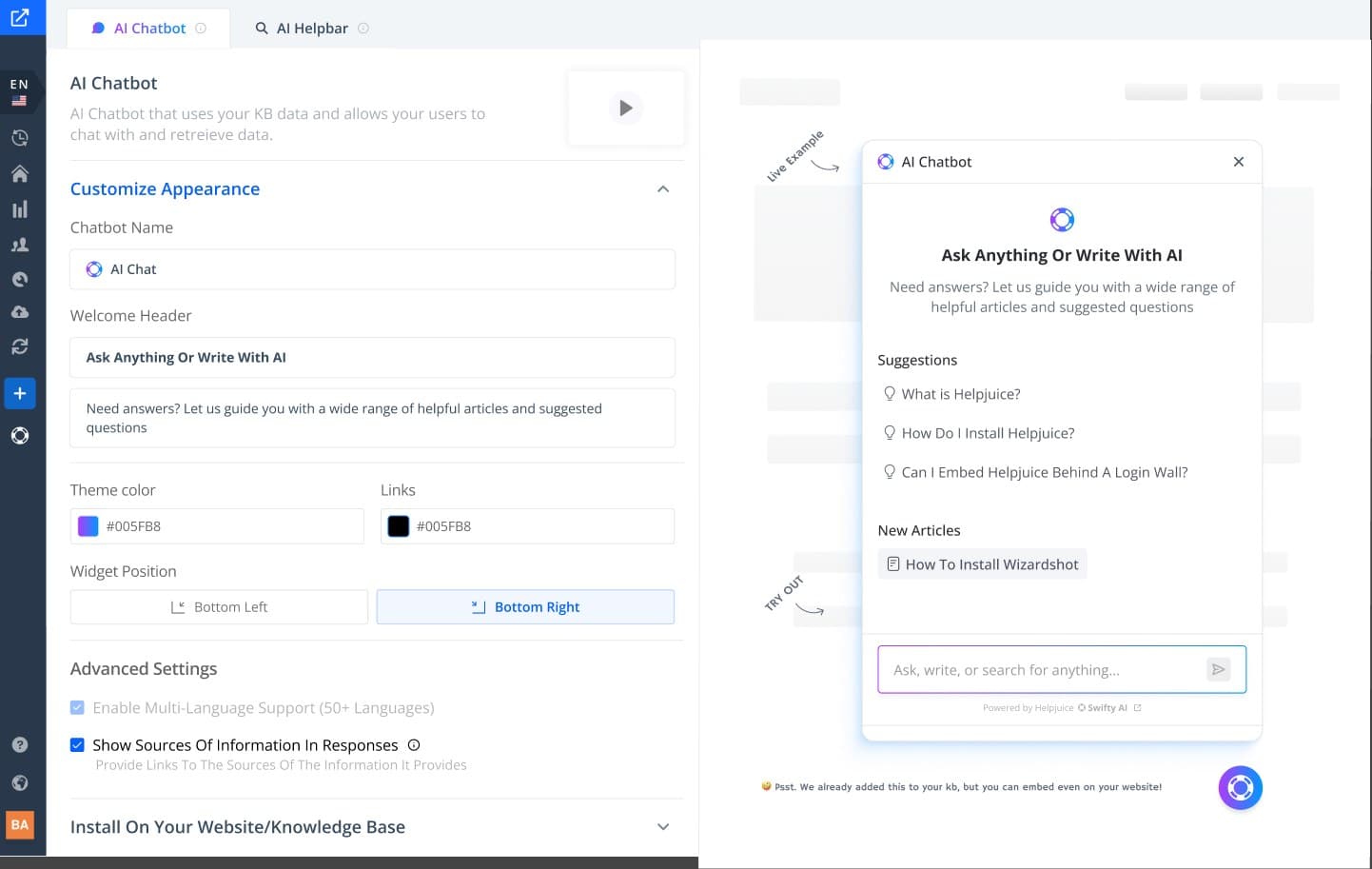Click the Welcome Header title field
This screenshot has width=1372, height=869.
(x=372, y=358)
